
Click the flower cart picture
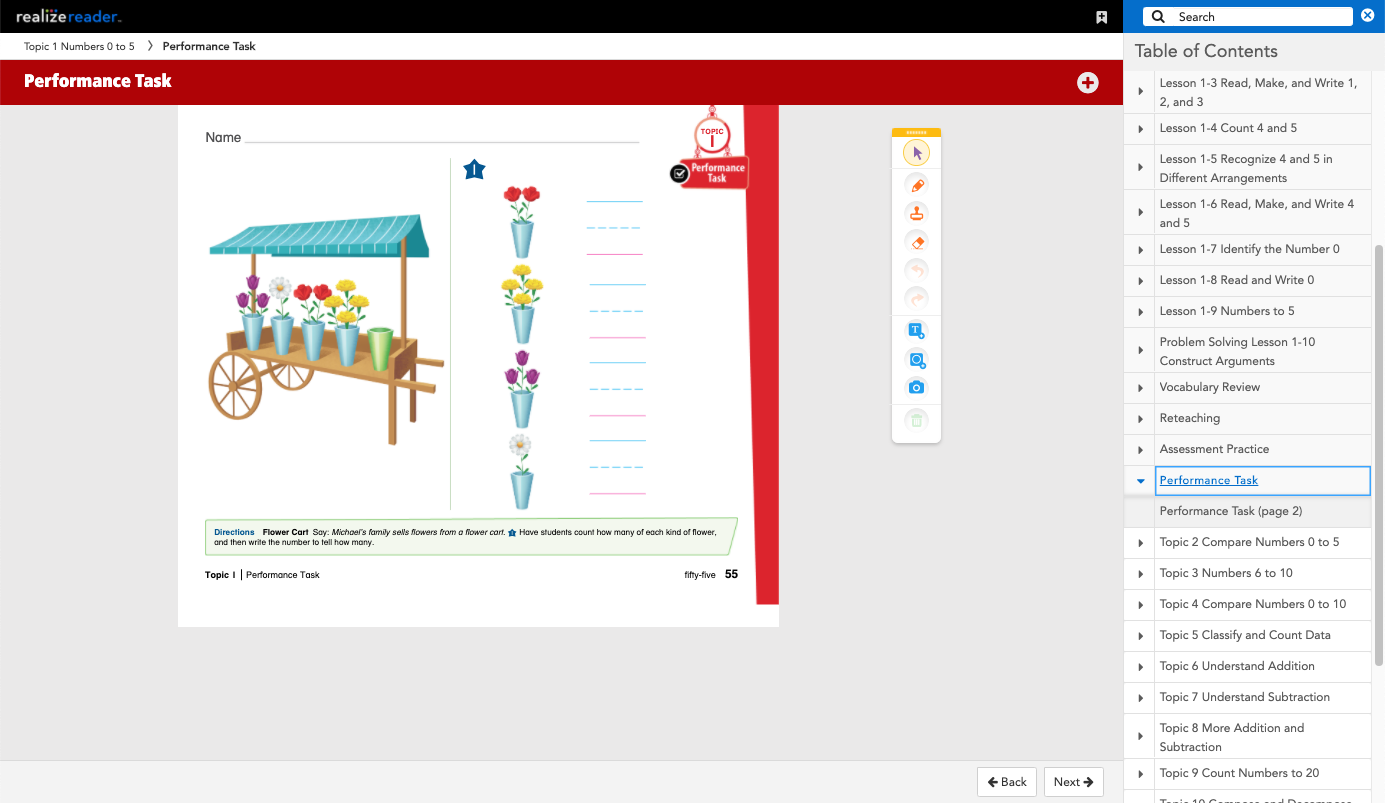click(x=324, y=330)
